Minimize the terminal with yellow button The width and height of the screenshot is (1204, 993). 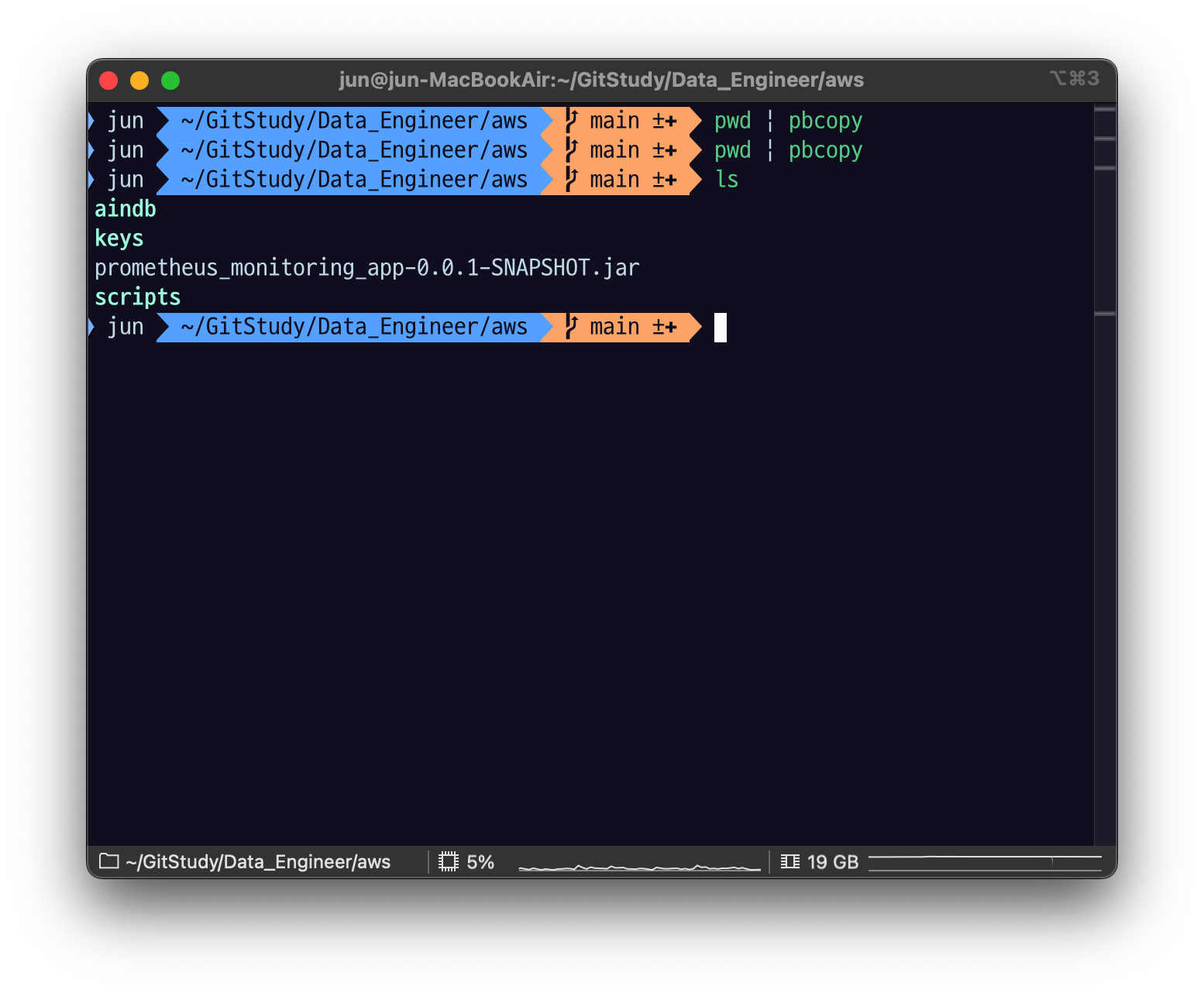click(139, 80)
